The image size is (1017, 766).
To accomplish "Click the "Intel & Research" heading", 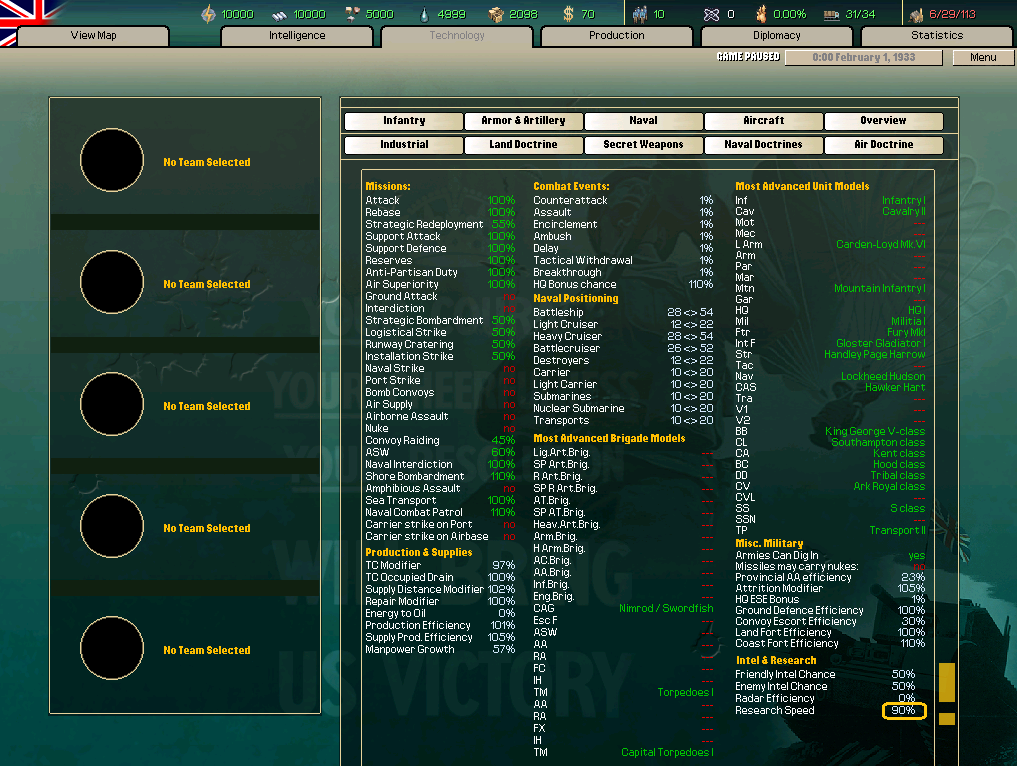I will click(x=776, y=660).
